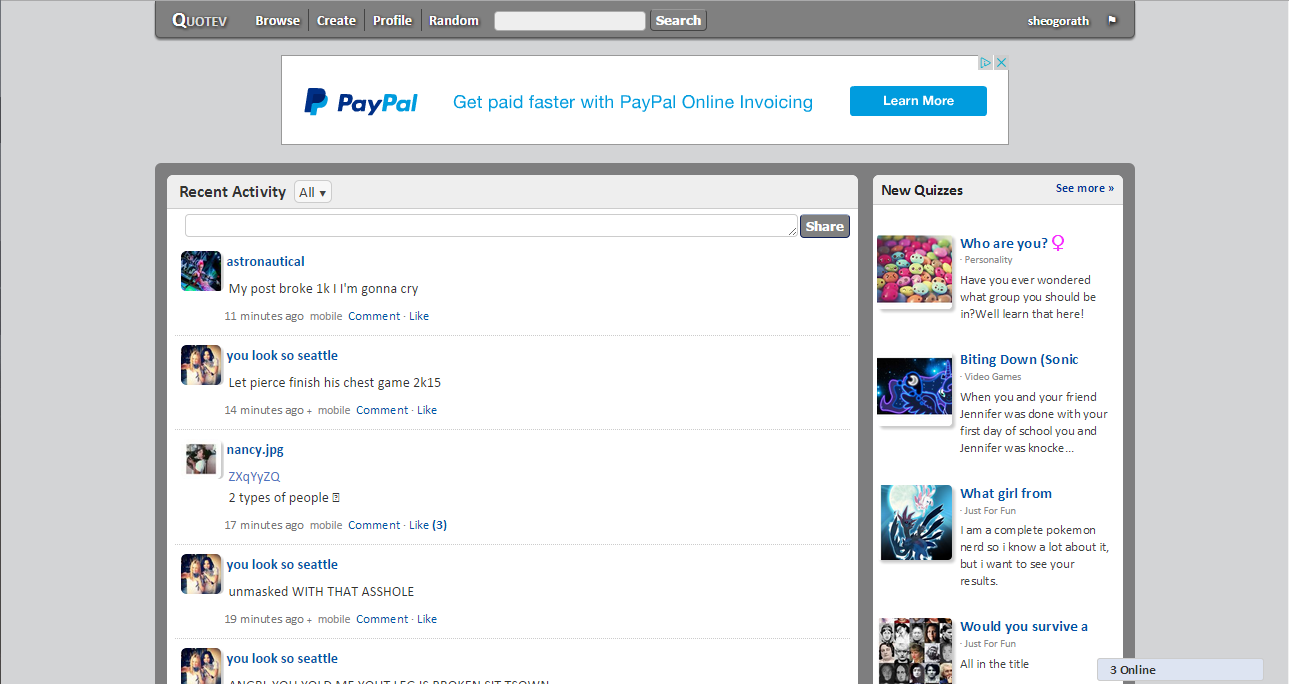1289x684 pixels.
Task: Open nancy.jpg's avatar picture
Action: 201,459
